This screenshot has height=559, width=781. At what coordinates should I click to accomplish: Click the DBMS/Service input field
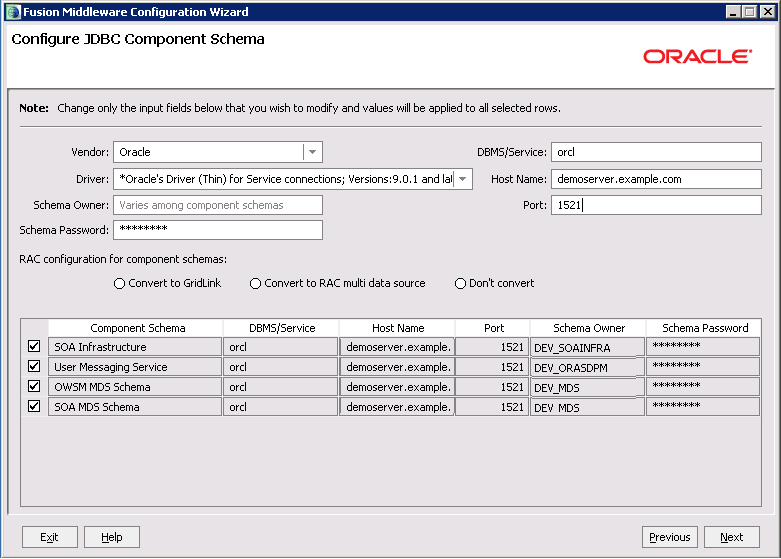tap(656, 152)
